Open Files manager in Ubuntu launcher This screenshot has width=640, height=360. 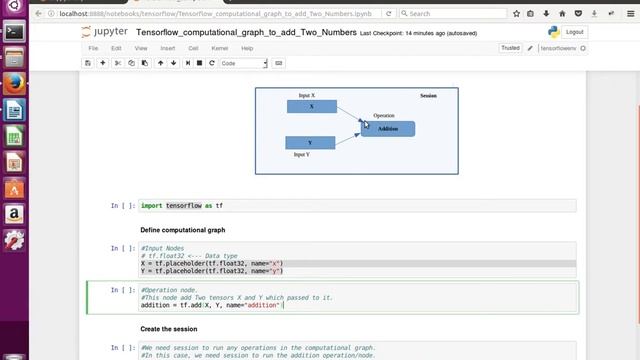pos(14,58)
